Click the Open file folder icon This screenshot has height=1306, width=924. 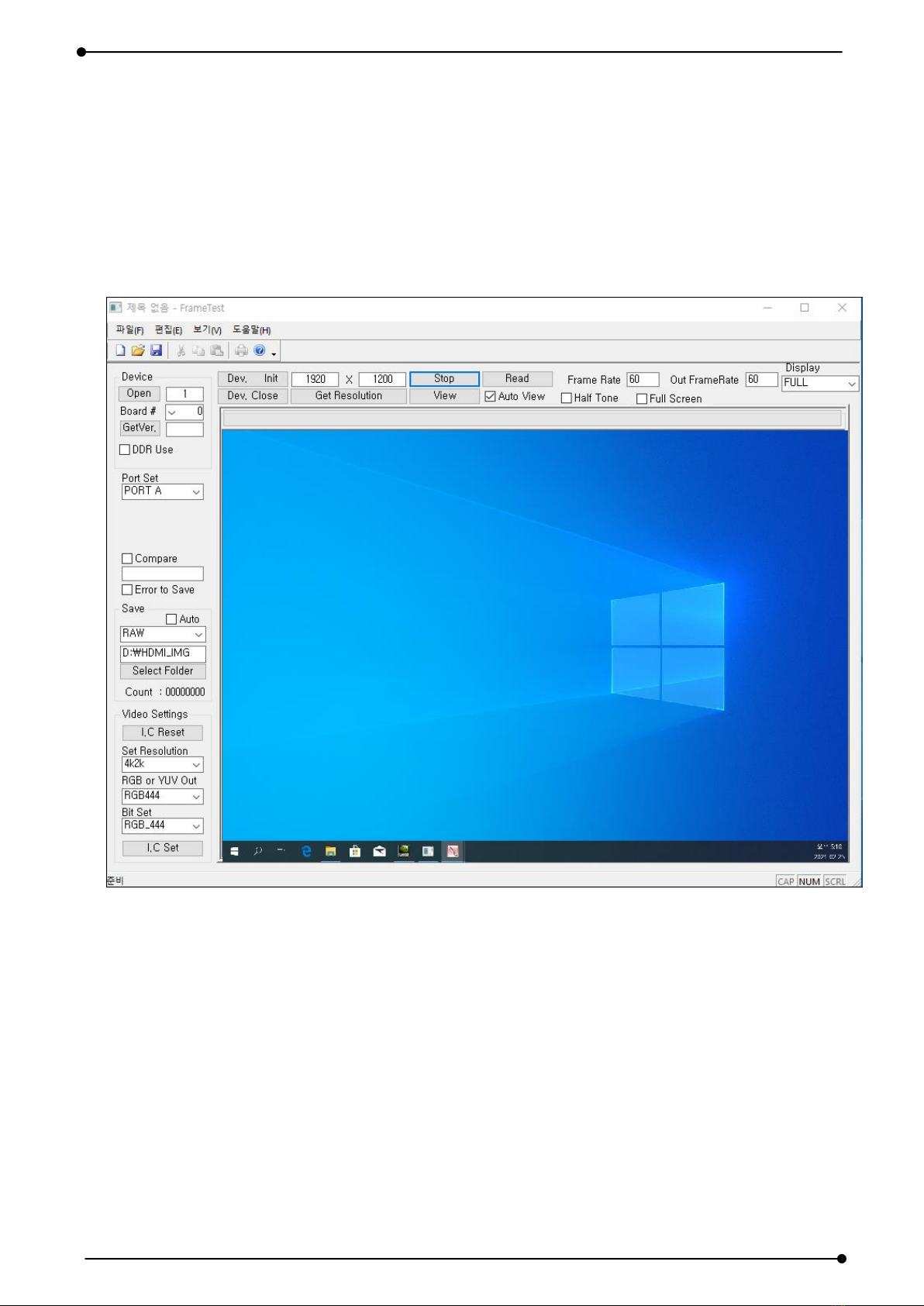pos(138,351)
